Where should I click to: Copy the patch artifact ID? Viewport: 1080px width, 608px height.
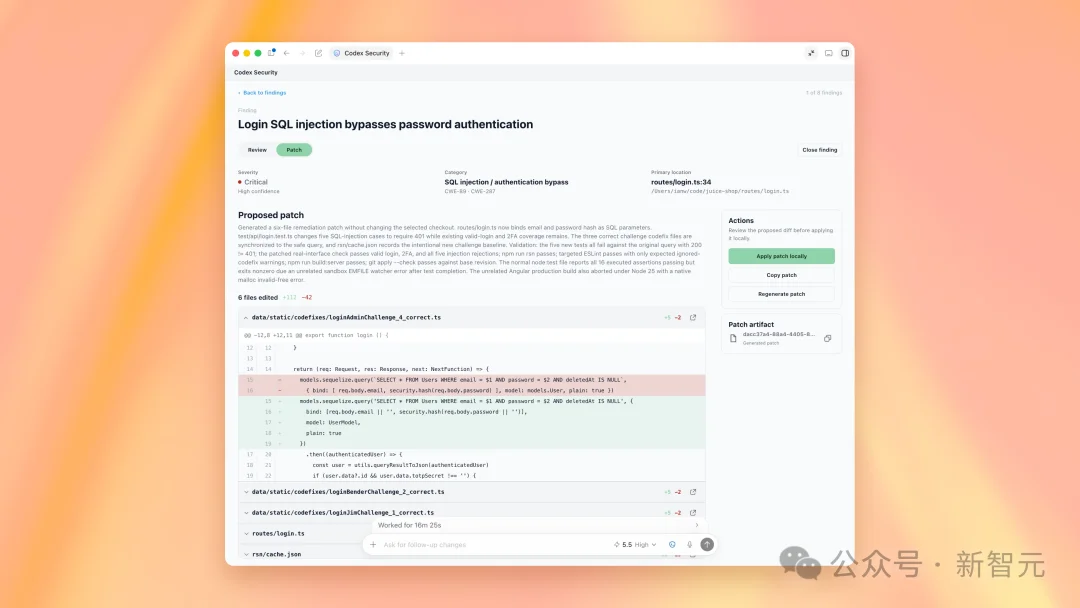828,338
